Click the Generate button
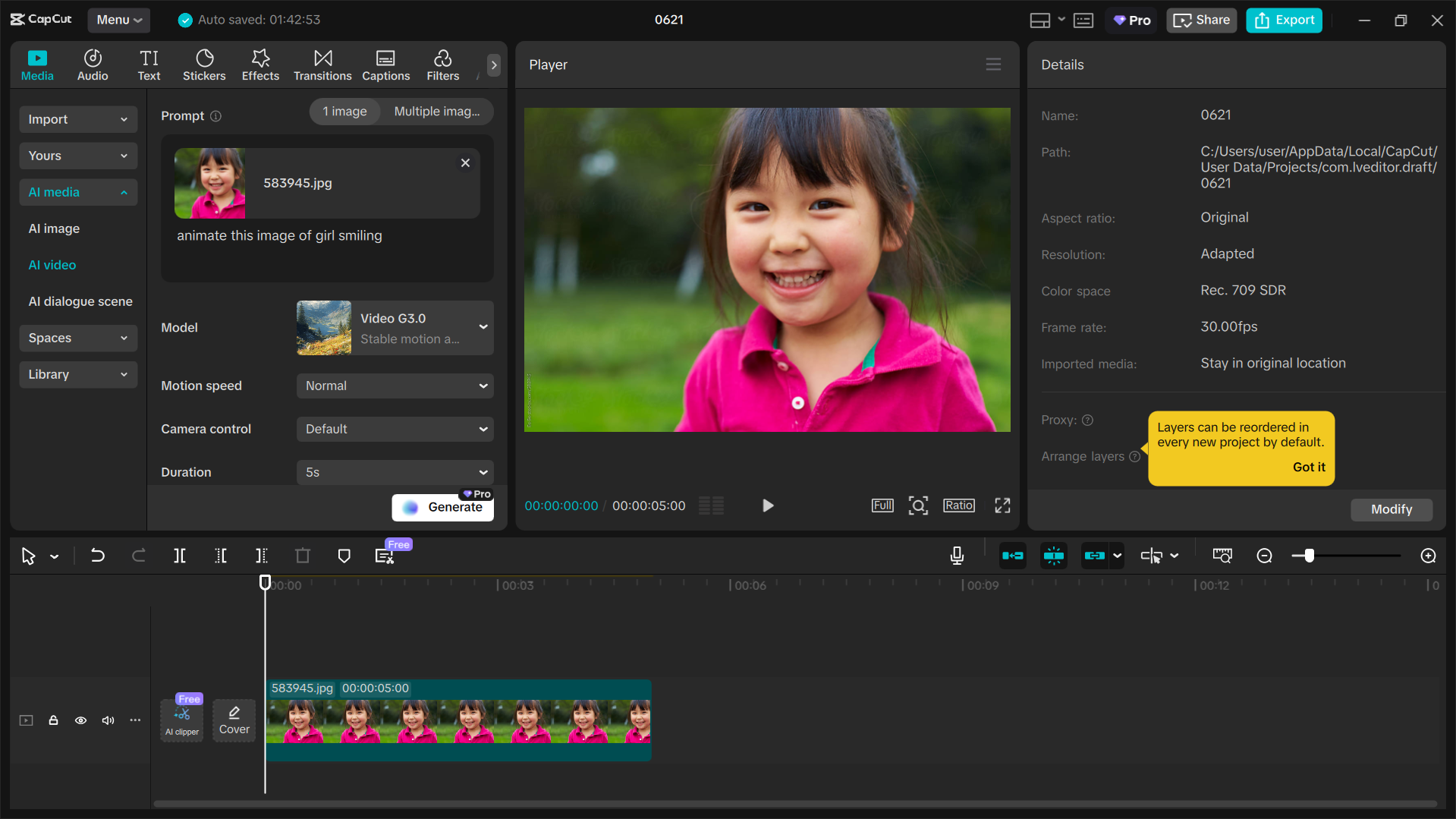The height and width of the screenshot is (819, 1456). [443, 507]
